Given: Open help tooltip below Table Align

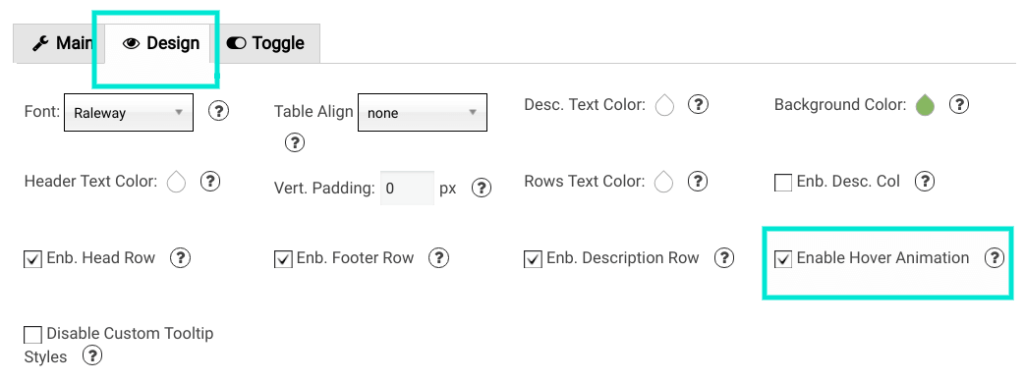Looking at the screenshot, I should pyautogui.click(x=295, y=142).
